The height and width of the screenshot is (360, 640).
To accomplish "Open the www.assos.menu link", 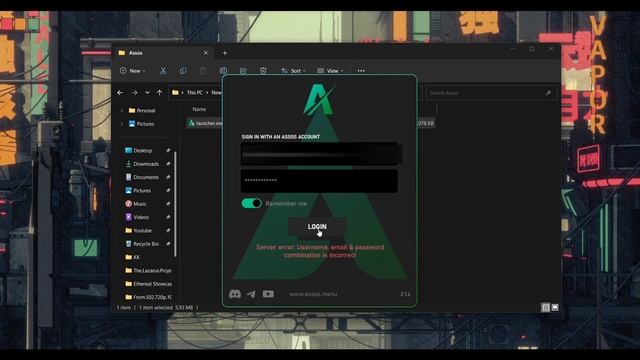I will (x=313, y=294).
